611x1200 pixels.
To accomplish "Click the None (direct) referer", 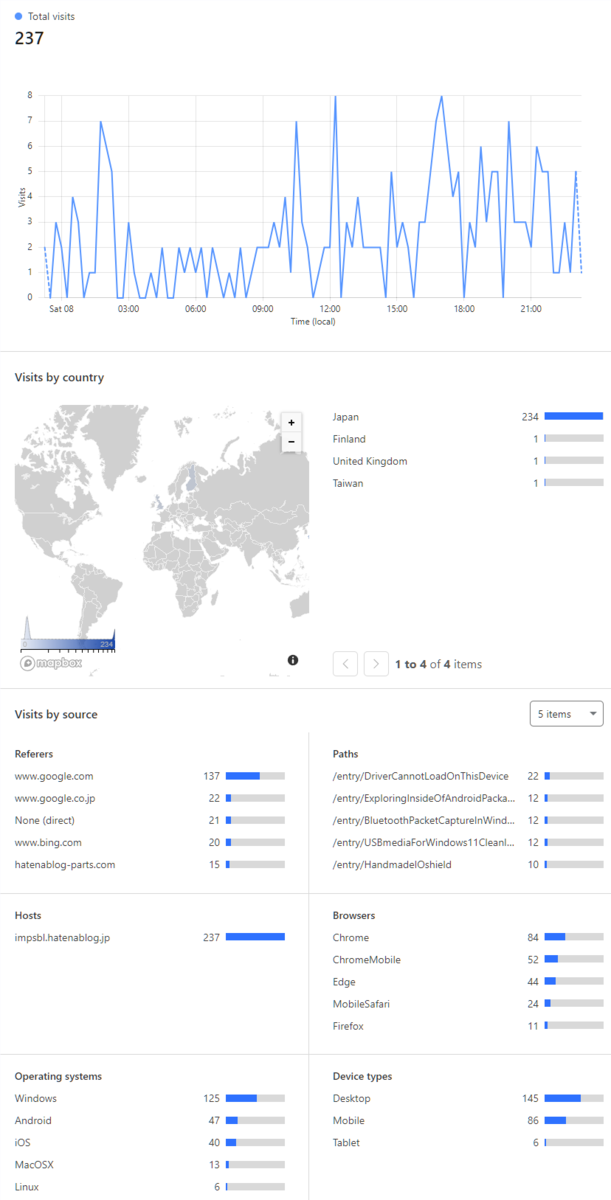I will click(x=150, y=820).
